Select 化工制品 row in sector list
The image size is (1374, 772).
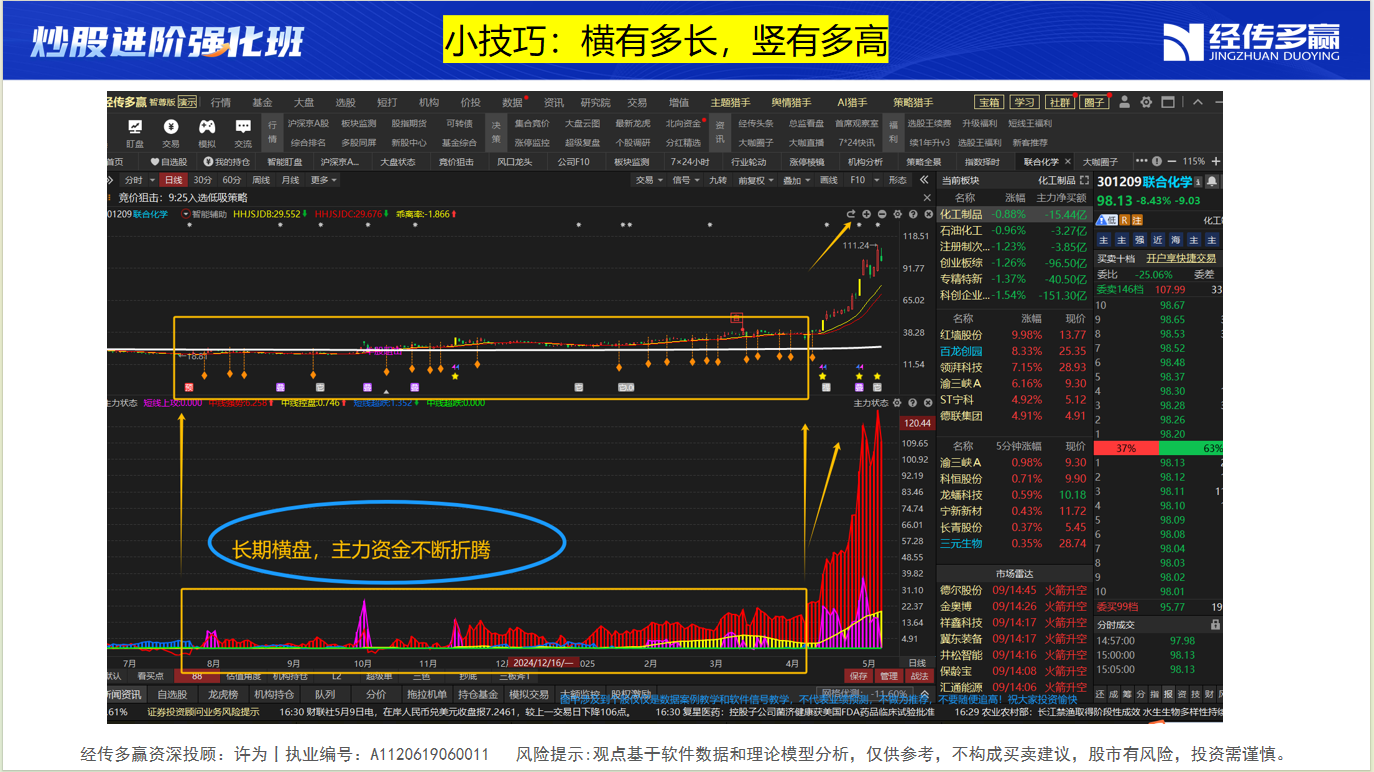pos(1013,214)
